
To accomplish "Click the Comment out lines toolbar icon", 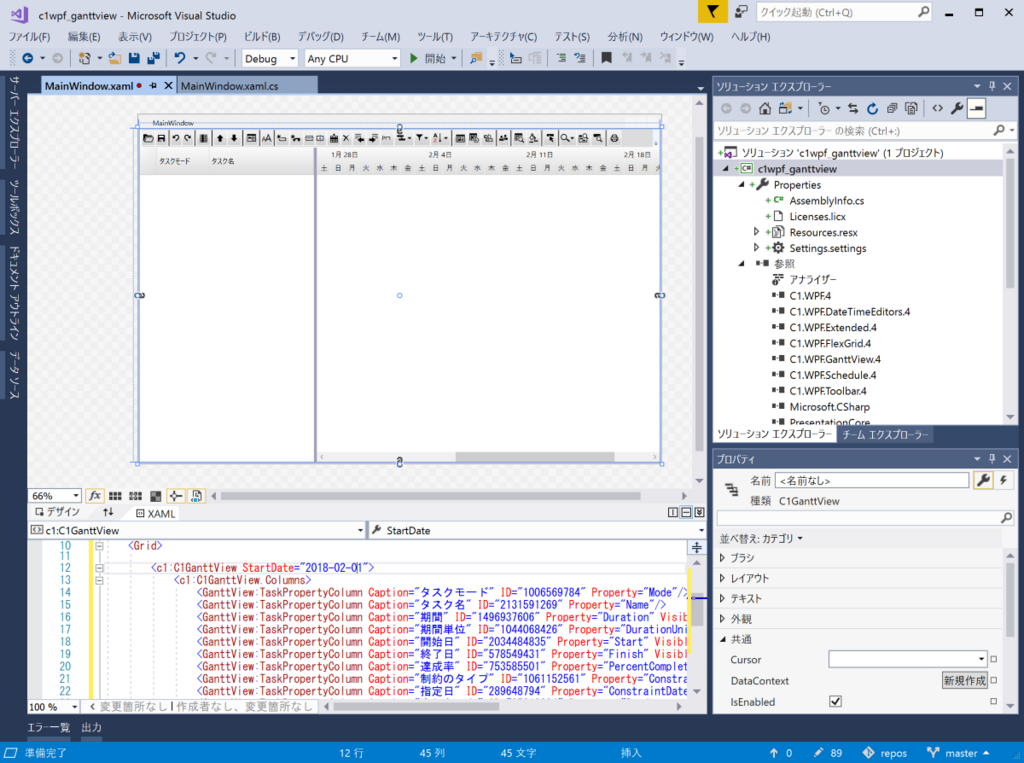I will click(561, 58).
